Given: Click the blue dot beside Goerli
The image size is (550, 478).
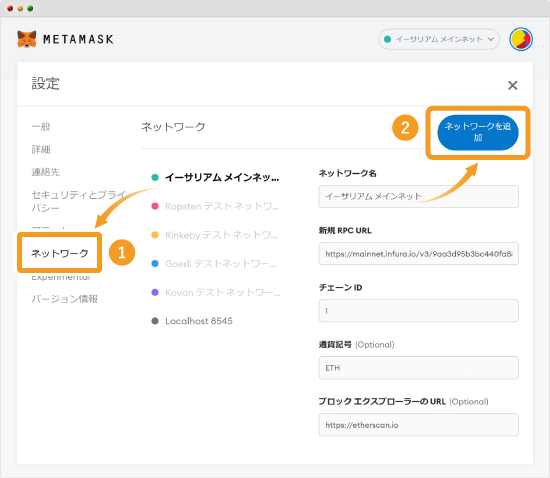Looking at the screenshot, I should (x=155, y=263).
